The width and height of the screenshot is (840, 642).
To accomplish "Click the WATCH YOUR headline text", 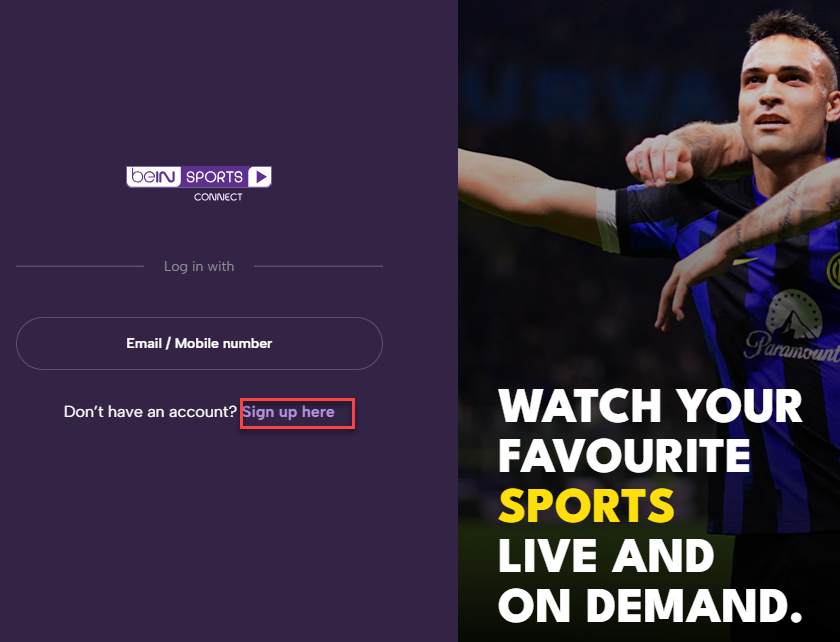I will click(x=650, y=406).
